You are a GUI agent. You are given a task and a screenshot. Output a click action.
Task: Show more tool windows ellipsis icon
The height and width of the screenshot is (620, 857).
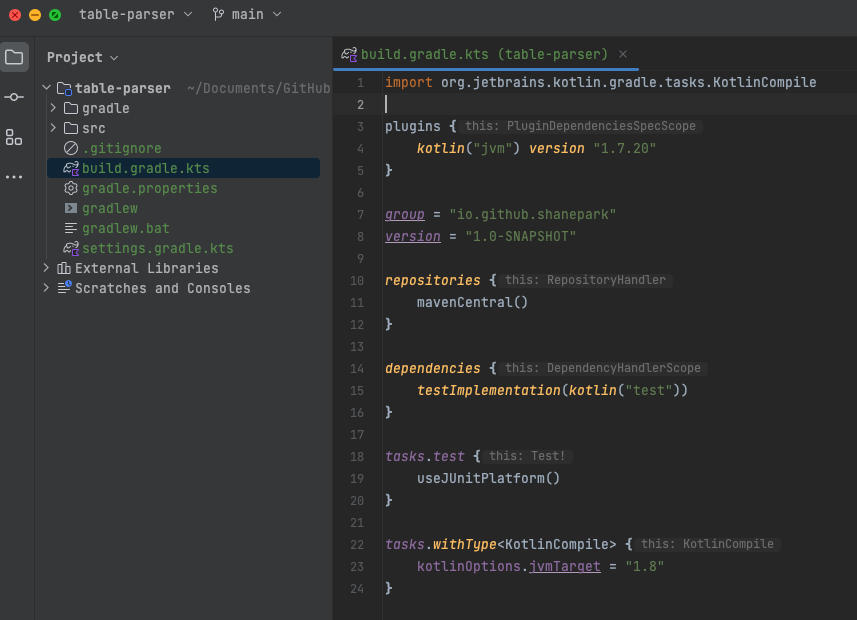pyautogui.click(x=14, y=177)
